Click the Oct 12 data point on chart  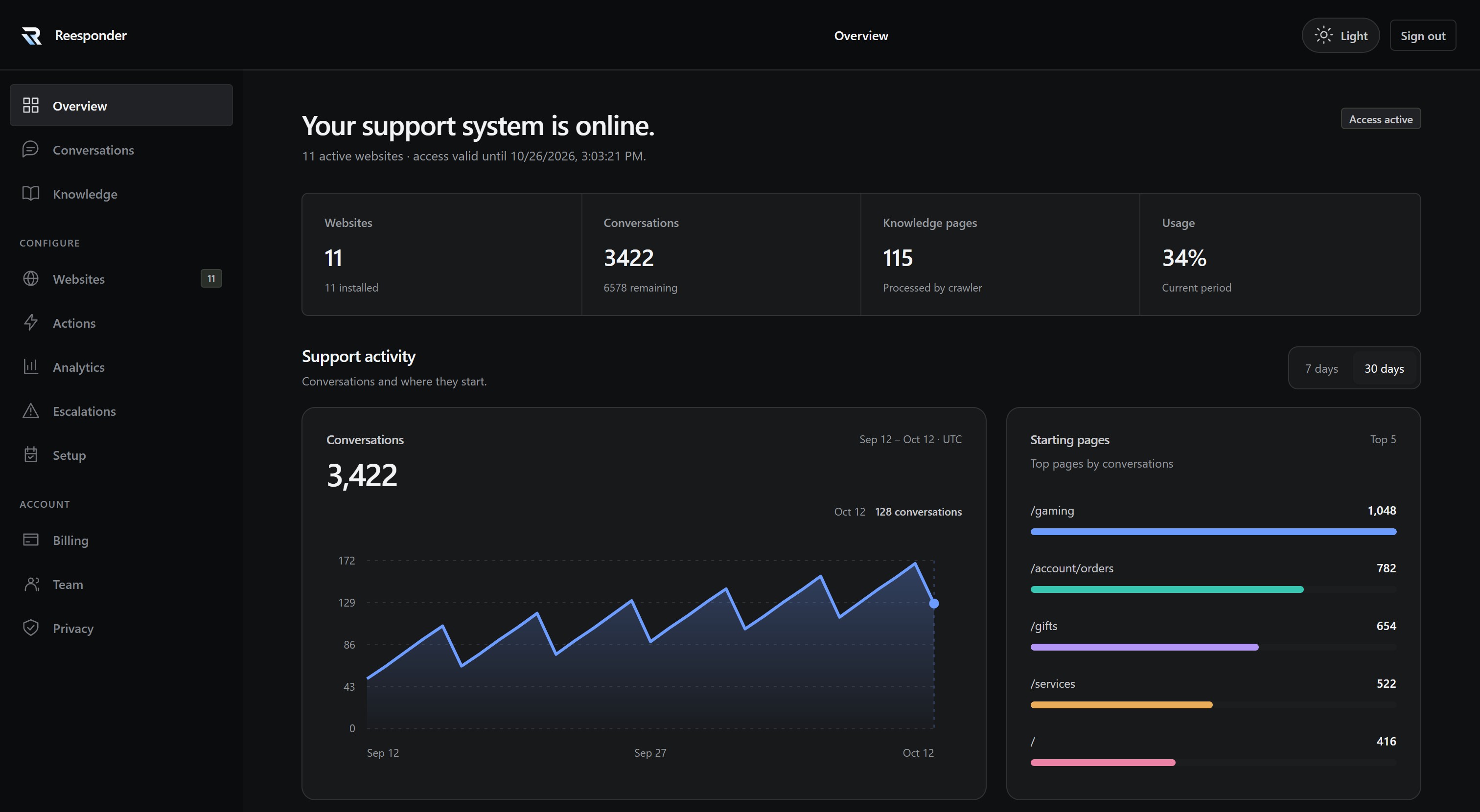coord(934,603)
